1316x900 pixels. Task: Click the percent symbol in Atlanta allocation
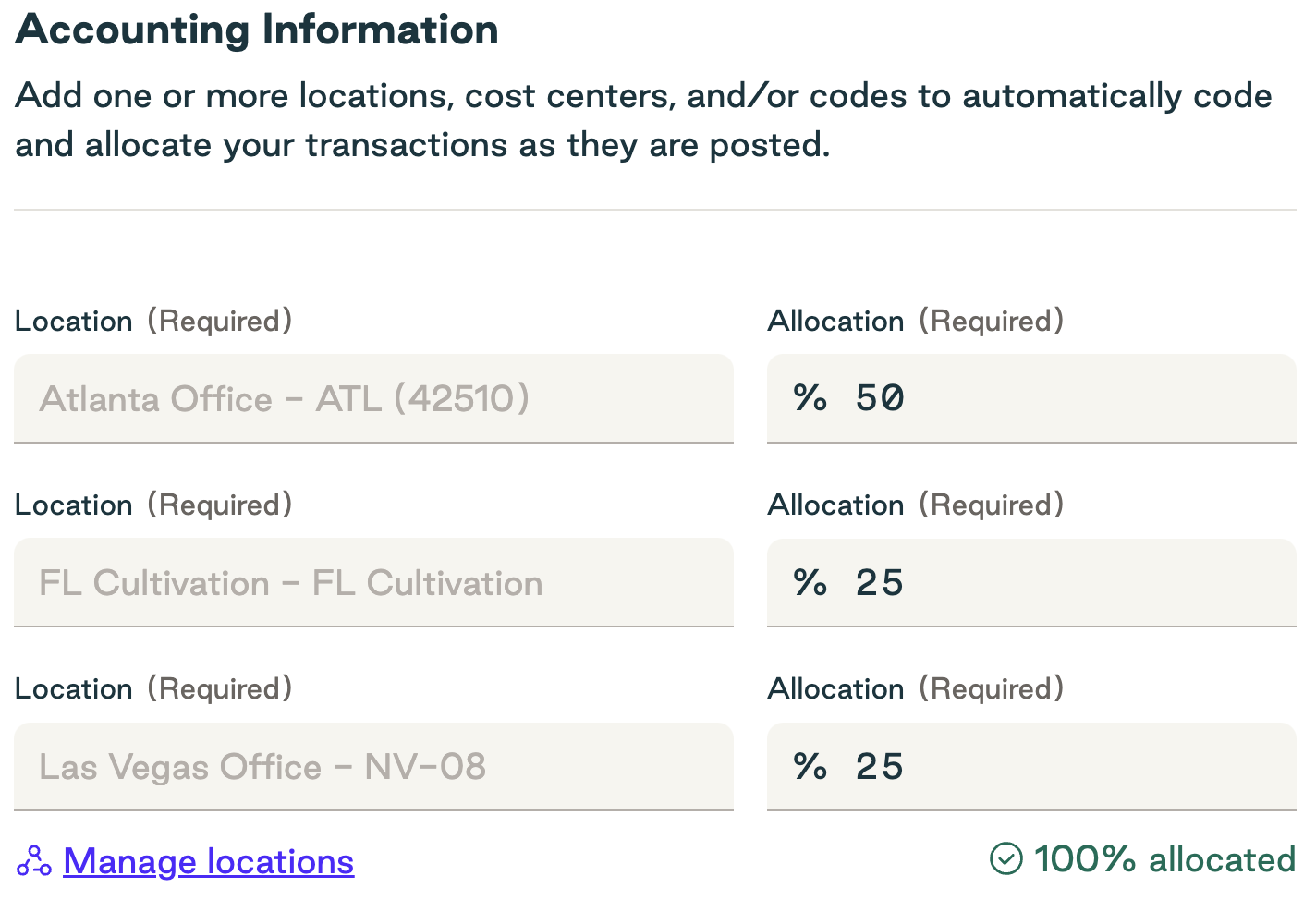tap(810, 398)
